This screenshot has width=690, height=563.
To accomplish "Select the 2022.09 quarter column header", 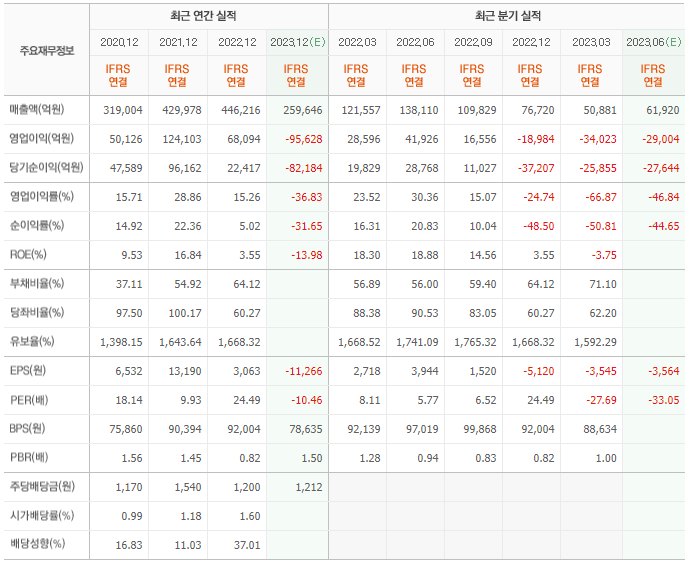I will tap(473, 42).
